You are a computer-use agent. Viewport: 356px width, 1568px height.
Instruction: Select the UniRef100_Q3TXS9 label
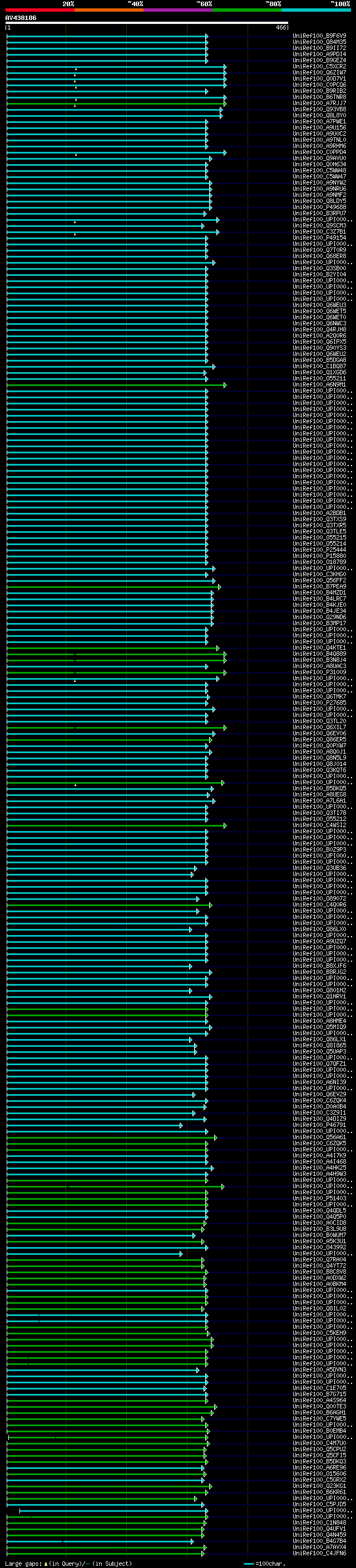point(319,519)
